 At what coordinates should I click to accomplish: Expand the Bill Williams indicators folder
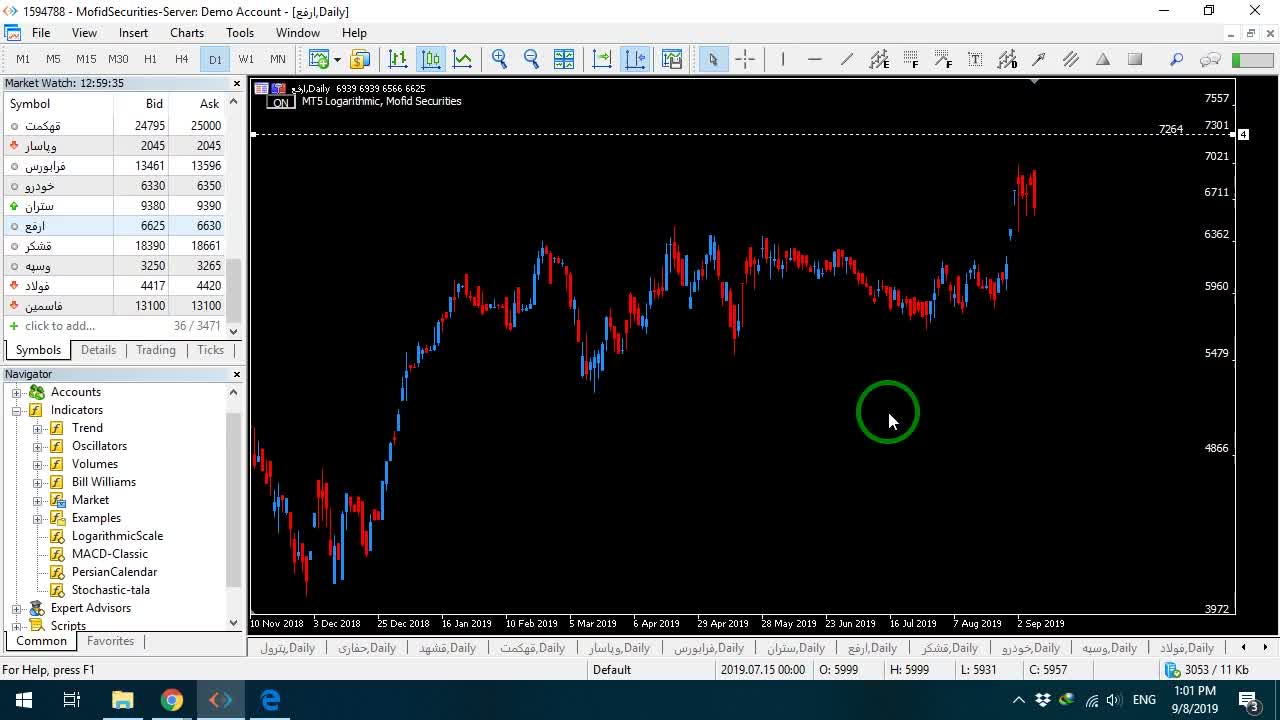pos(38,482)
